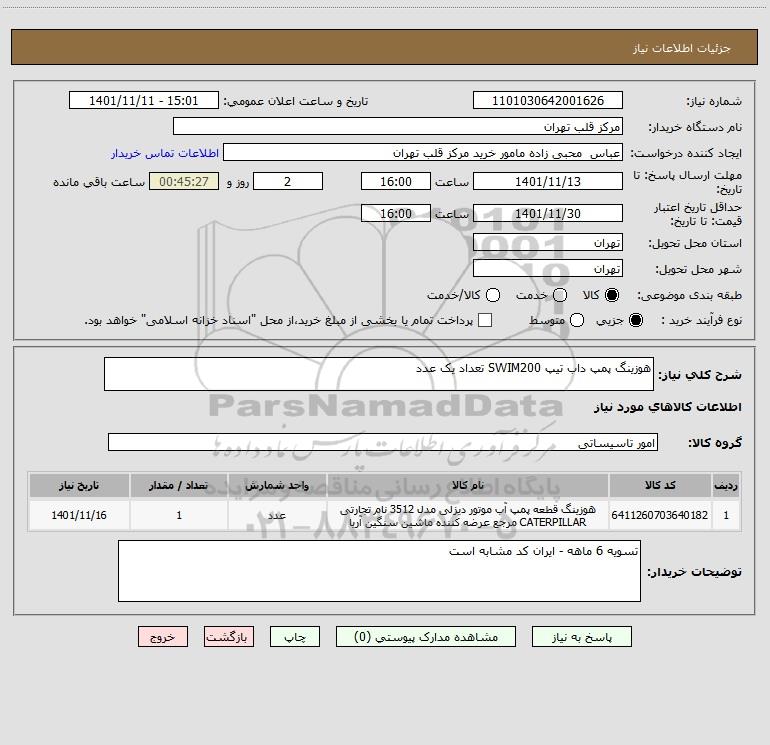Open the اطلاعات تماس خریدار link
The image size is (770, 745).
tap(165, 153)
